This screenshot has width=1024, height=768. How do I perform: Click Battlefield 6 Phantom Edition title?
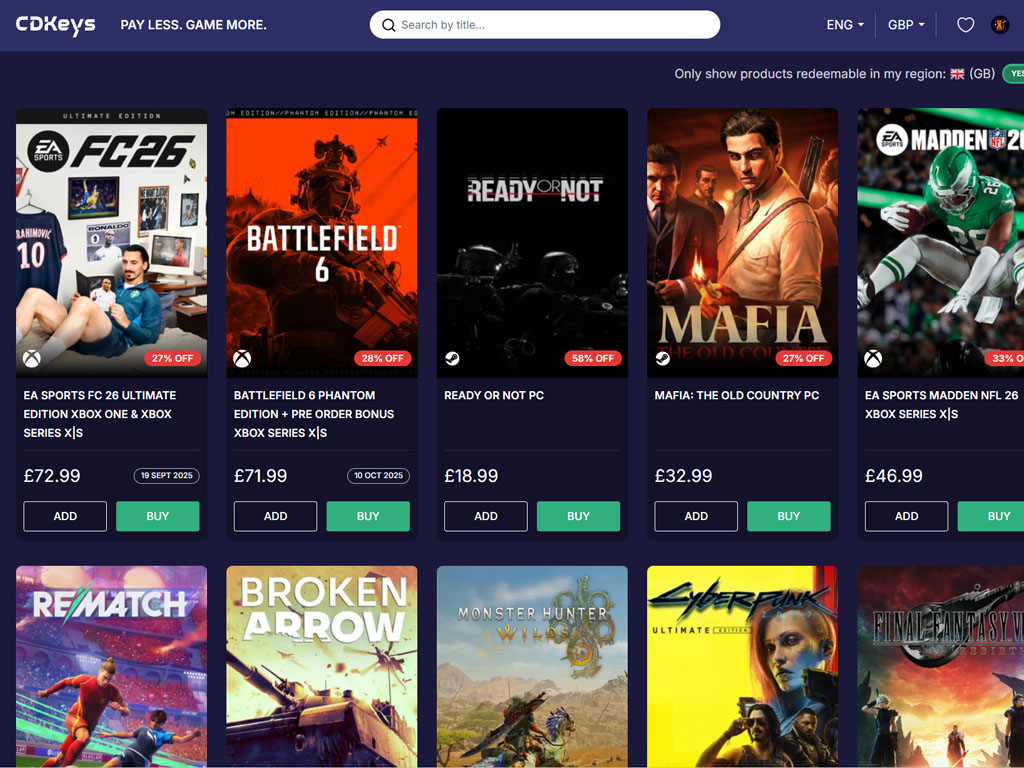click(314, 414)
